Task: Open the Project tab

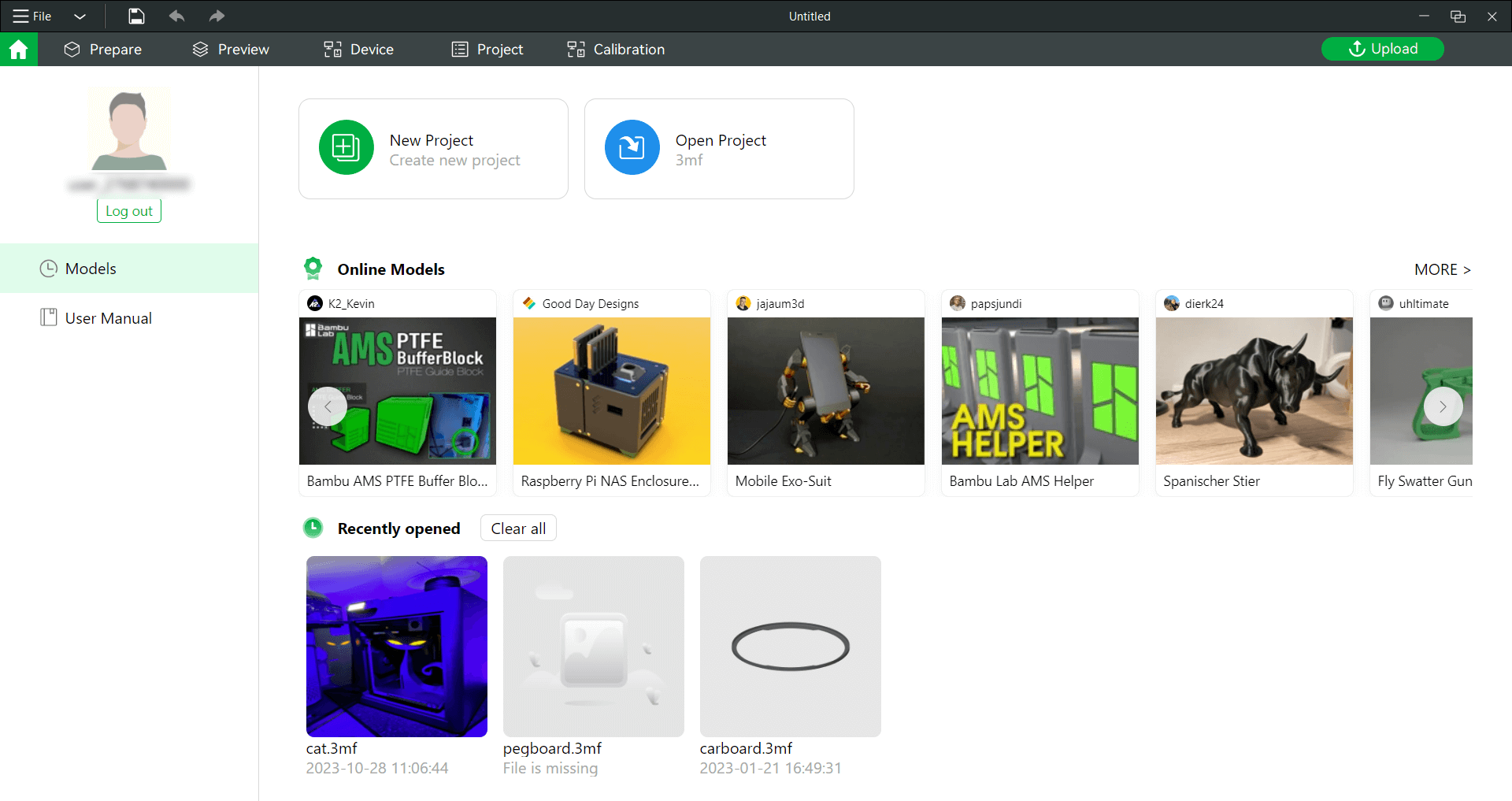Action: coord(487,50)
